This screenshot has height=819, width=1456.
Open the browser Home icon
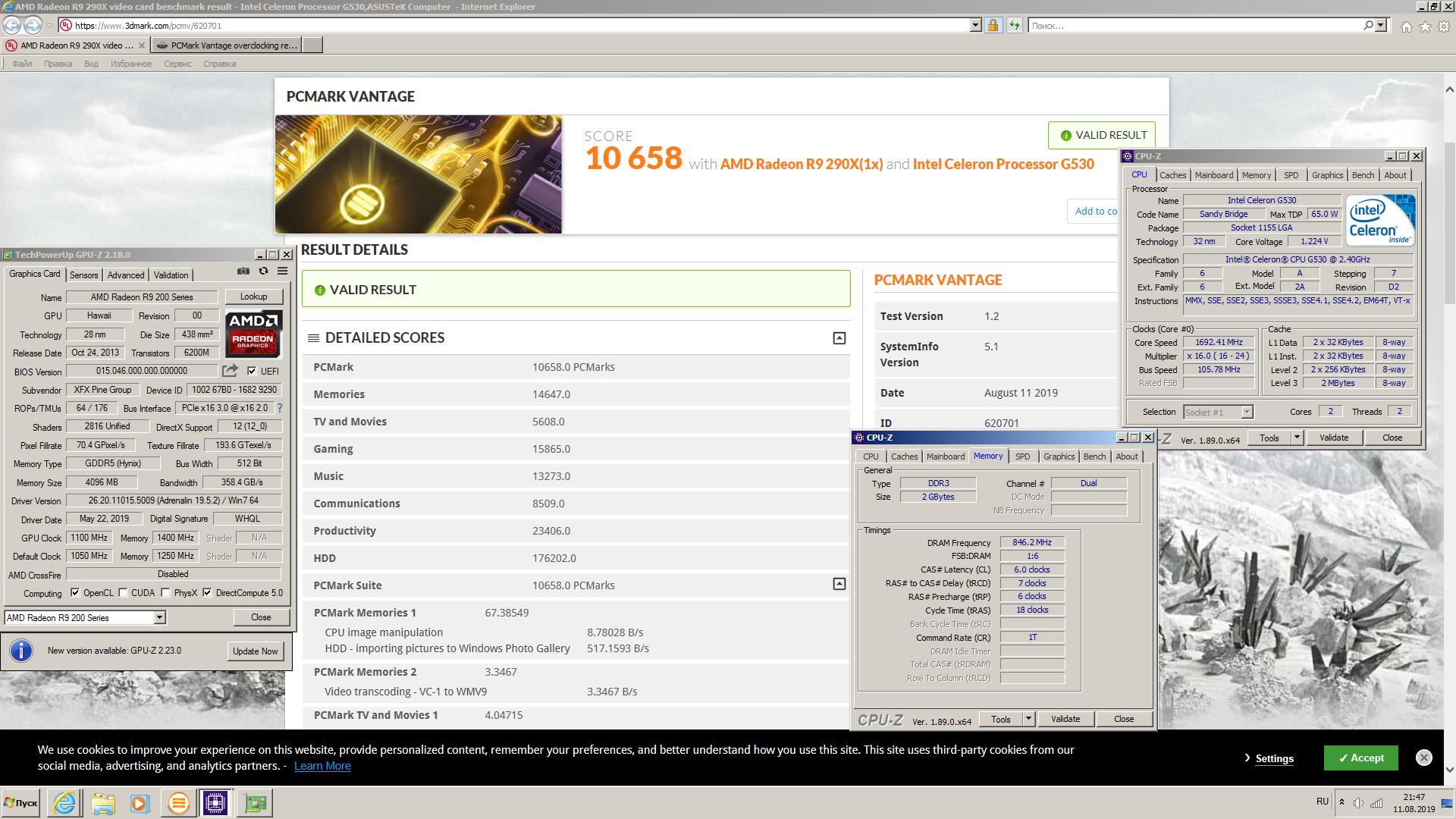1407,27
